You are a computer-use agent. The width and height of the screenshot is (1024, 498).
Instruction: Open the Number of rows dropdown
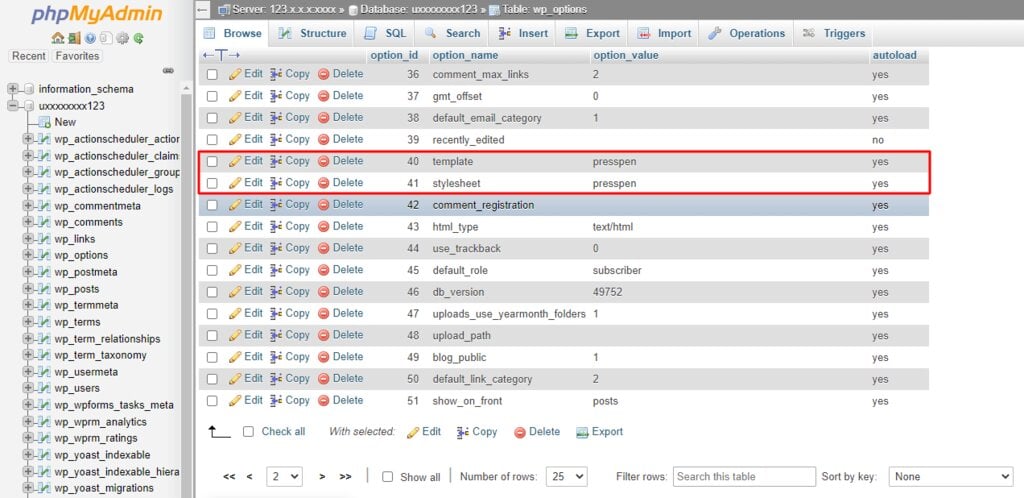coord(567,477)
